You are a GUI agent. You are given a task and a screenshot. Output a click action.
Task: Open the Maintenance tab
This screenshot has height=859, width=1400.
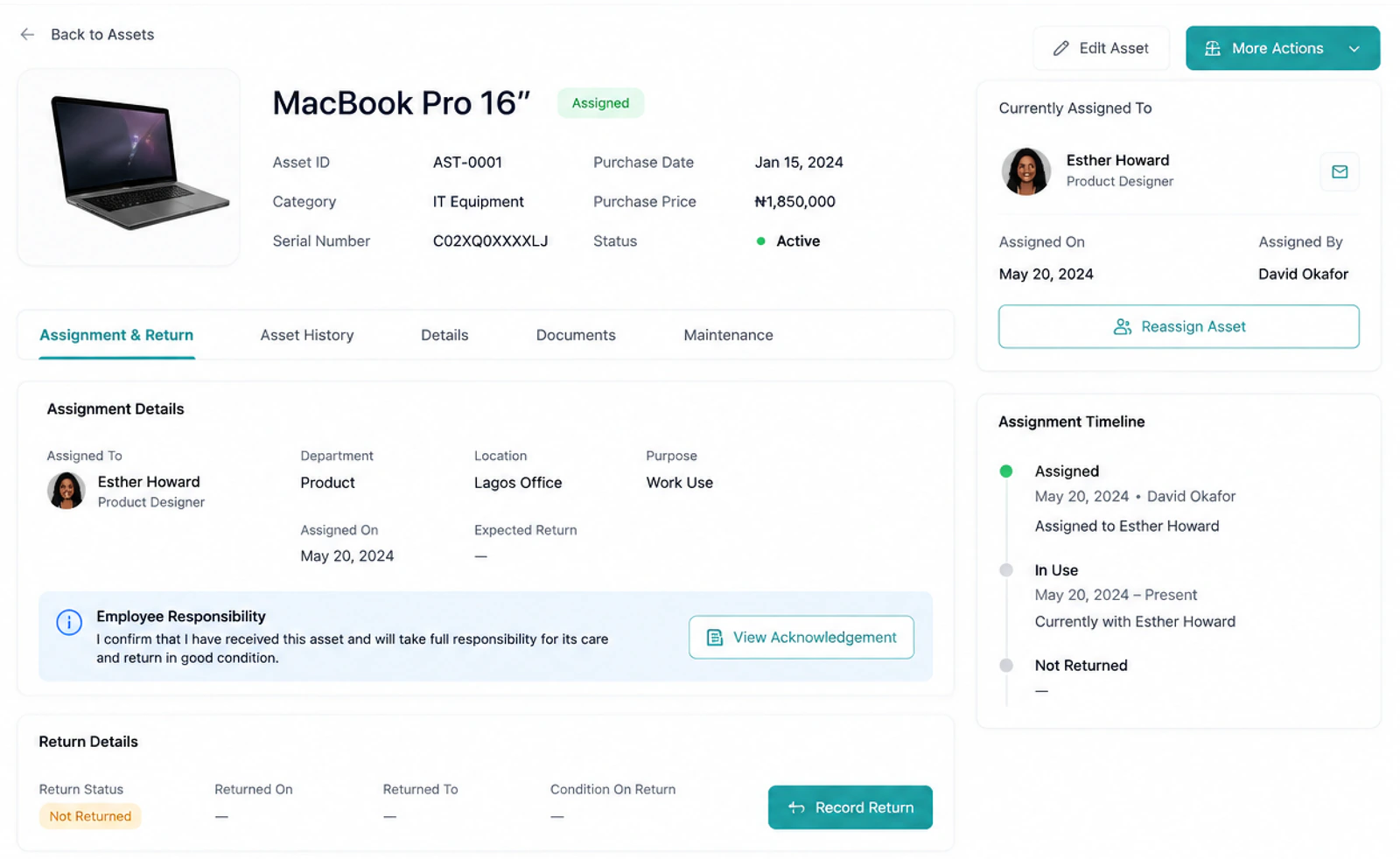728,335
